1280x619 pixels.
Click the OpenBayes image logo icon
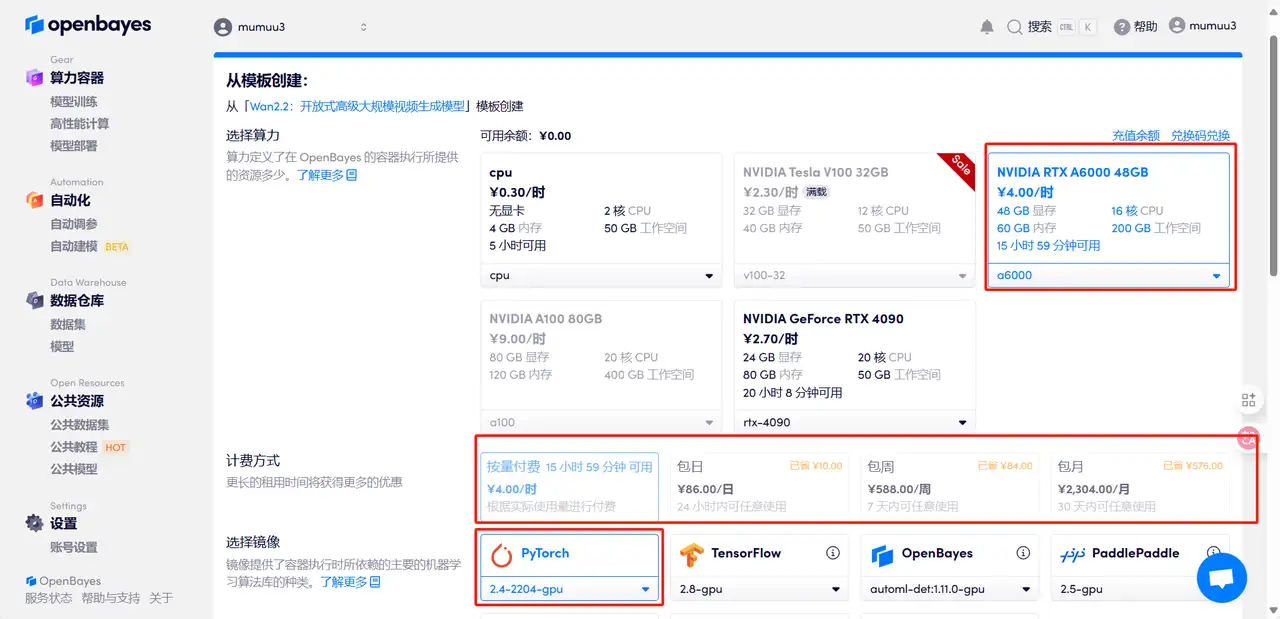click(x=882, y=554)
